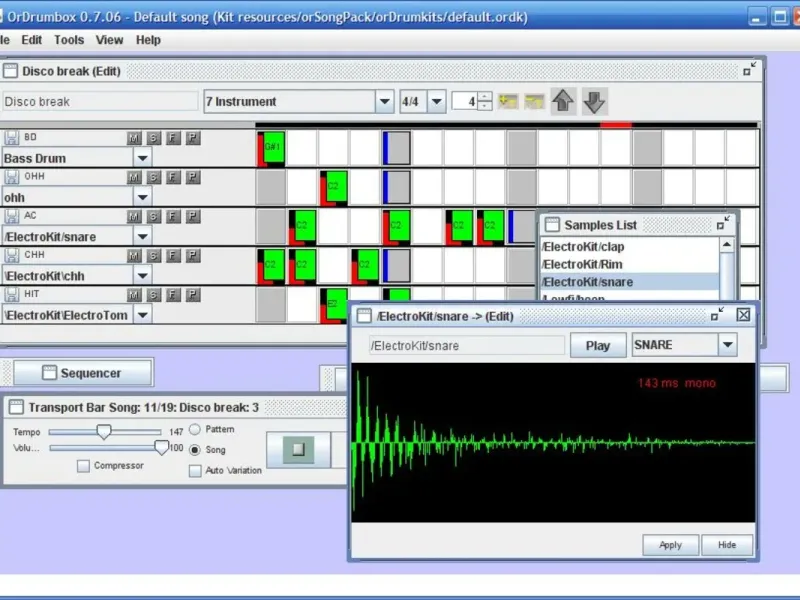Click the red timeline position marker
Image resolution: width=800 pixels, height=600 pixels.
point(616,125)
